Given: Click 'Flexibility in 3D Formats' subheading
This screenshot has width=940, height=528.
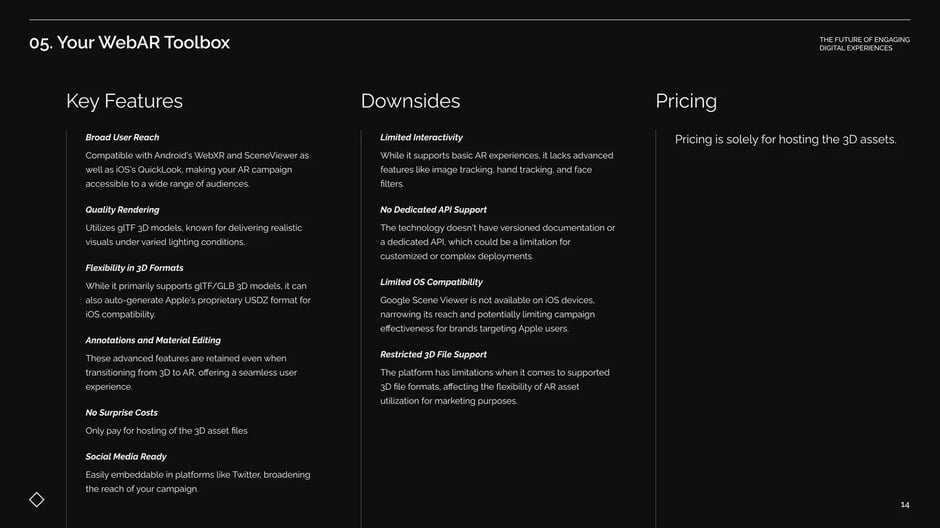Looking at the screenshot, I should (134, 268).
